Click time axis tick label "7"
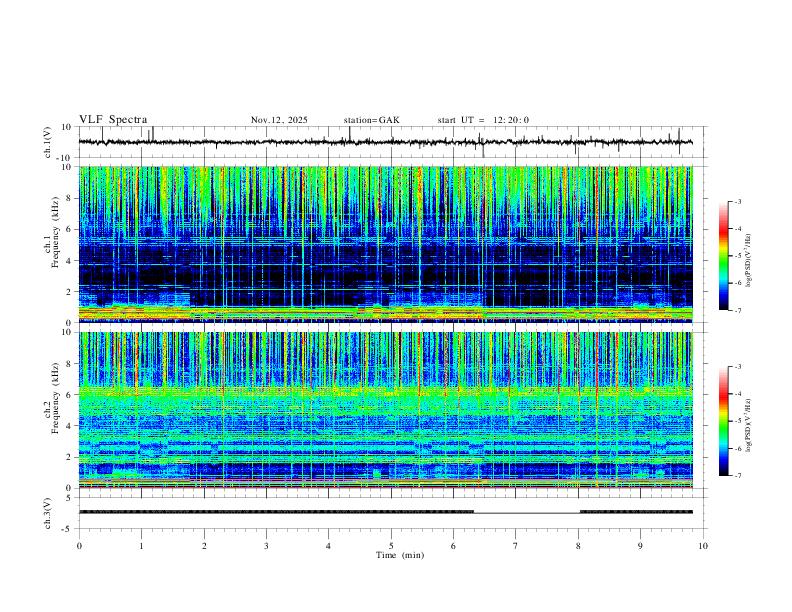792x612 pixels. point(516,546)
